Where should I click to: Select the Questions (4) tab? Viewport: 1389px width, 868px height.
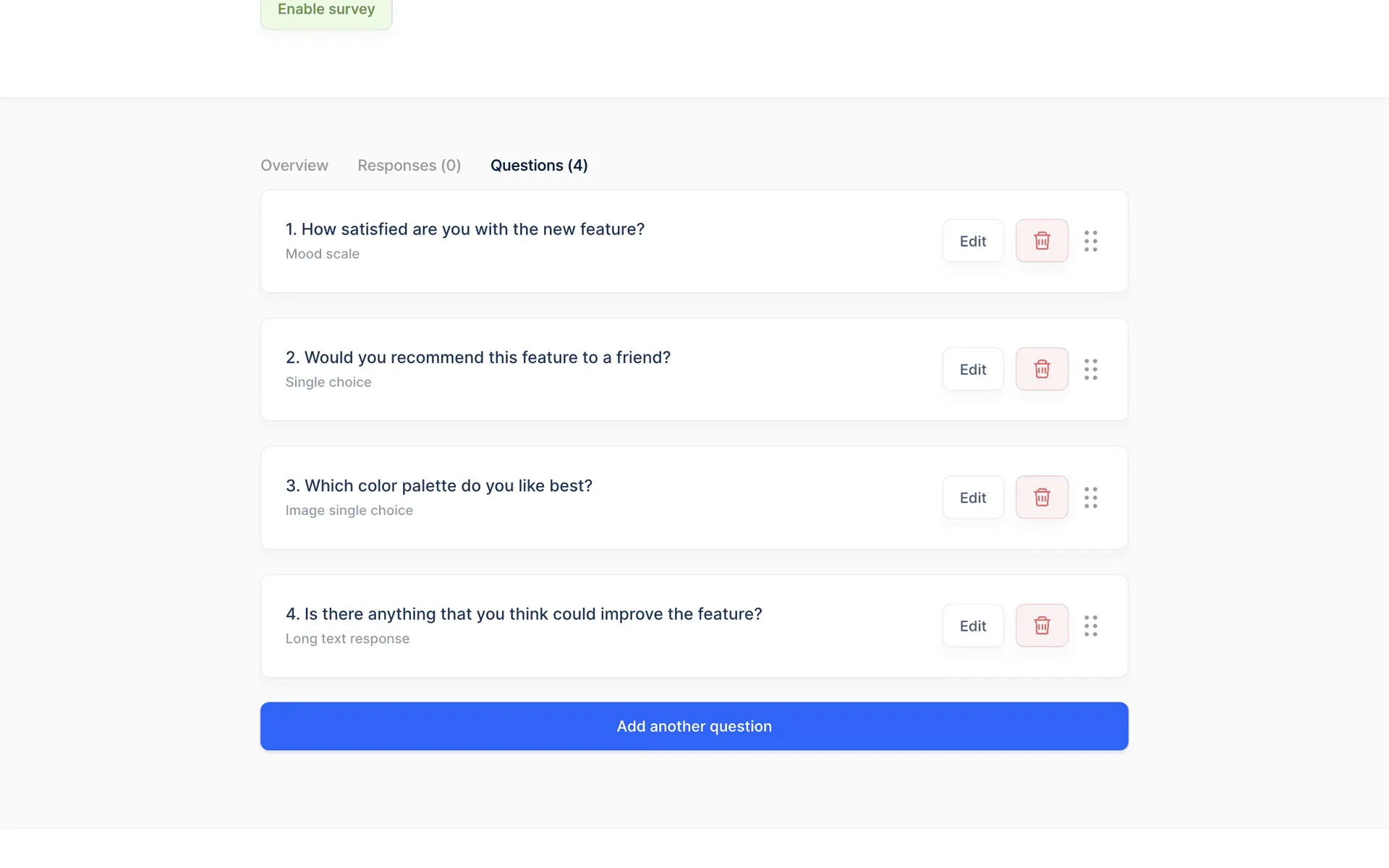[539, 166]
